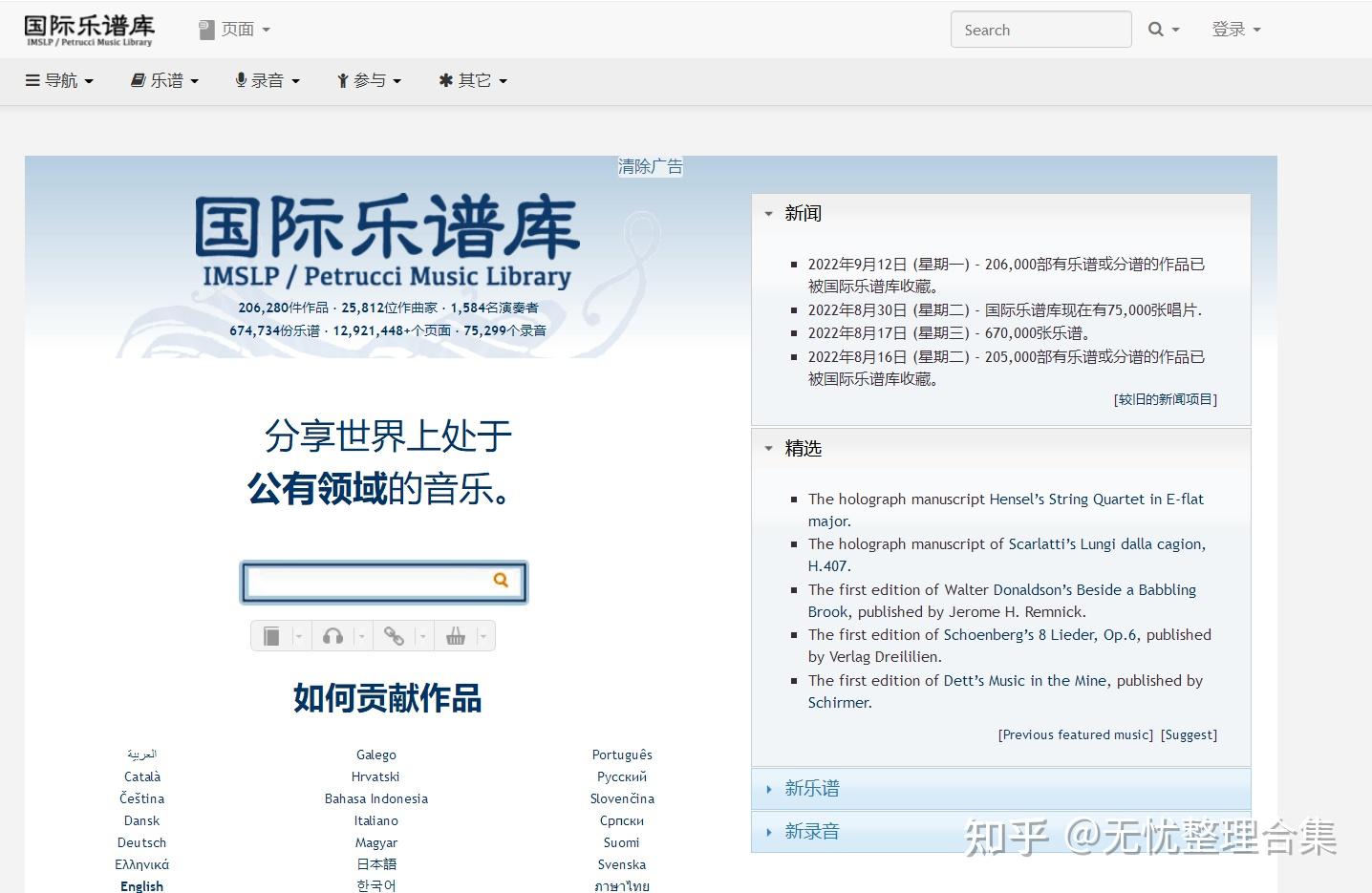The width and height of the screenshot is (1372, 893).
Task: Click the headphones recordings search icon
Action: [x=332, y=636]
